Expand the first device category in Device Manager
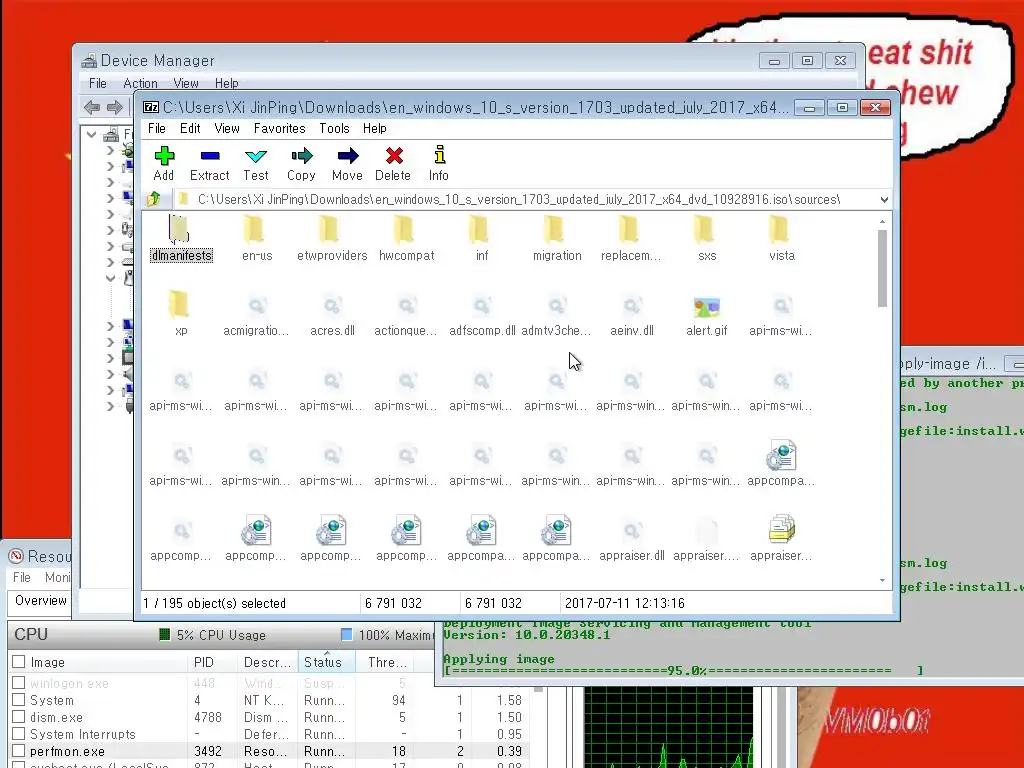 (110, 150)
